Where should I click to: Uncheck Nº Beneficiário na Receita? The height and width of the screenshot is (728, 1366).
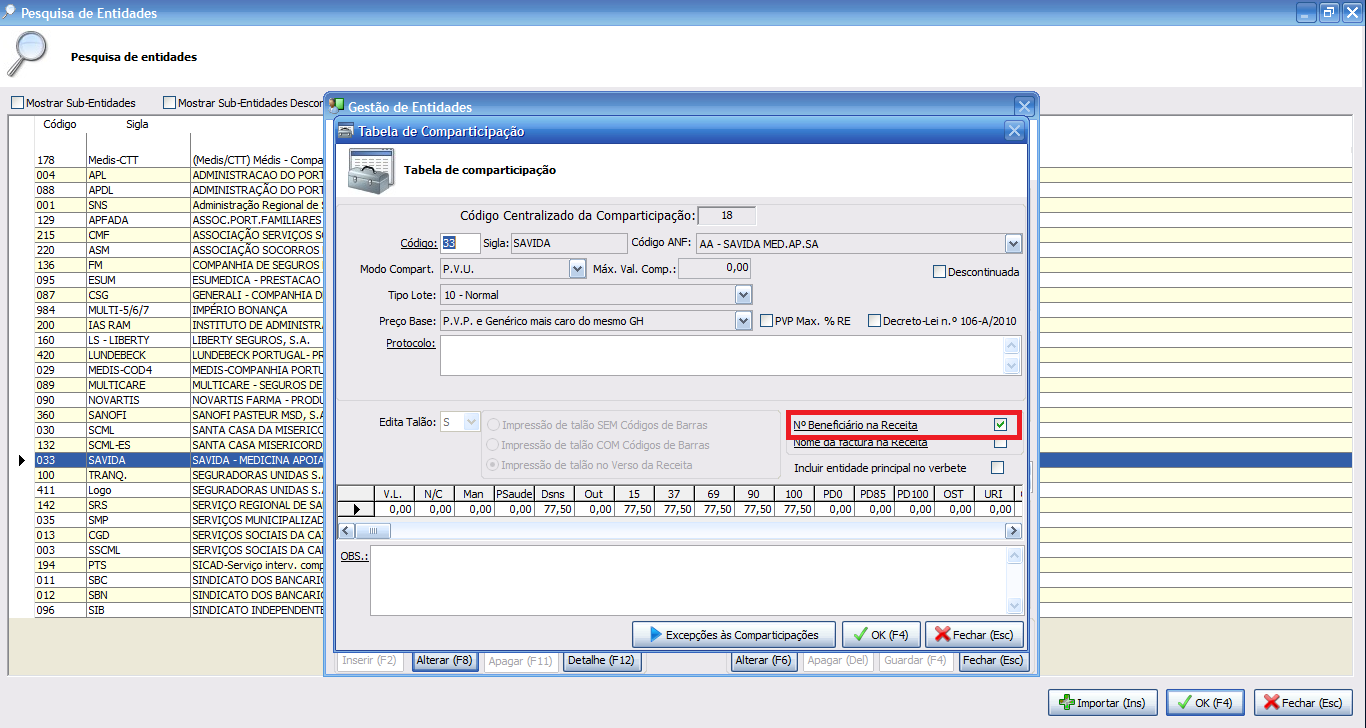click(1000, 425)
